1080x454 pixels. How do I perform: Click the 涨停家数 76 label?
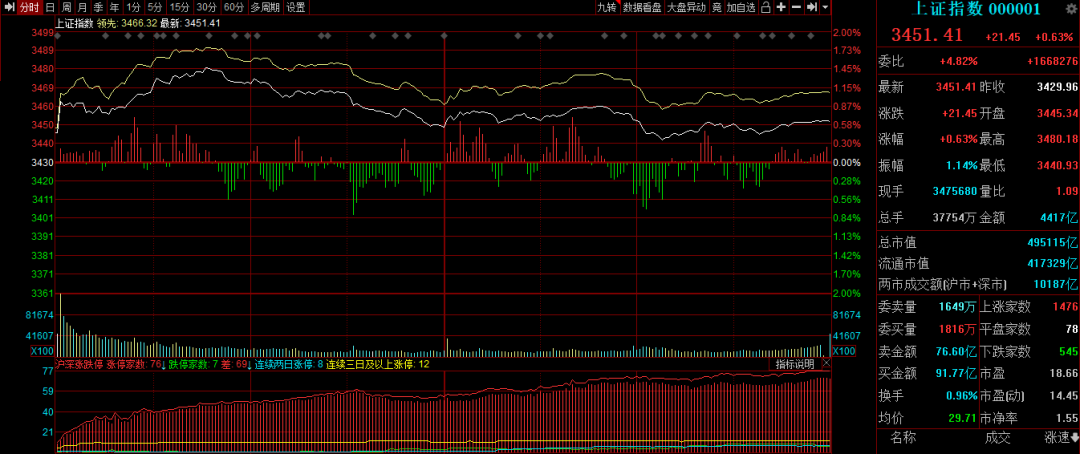[133, 364]
